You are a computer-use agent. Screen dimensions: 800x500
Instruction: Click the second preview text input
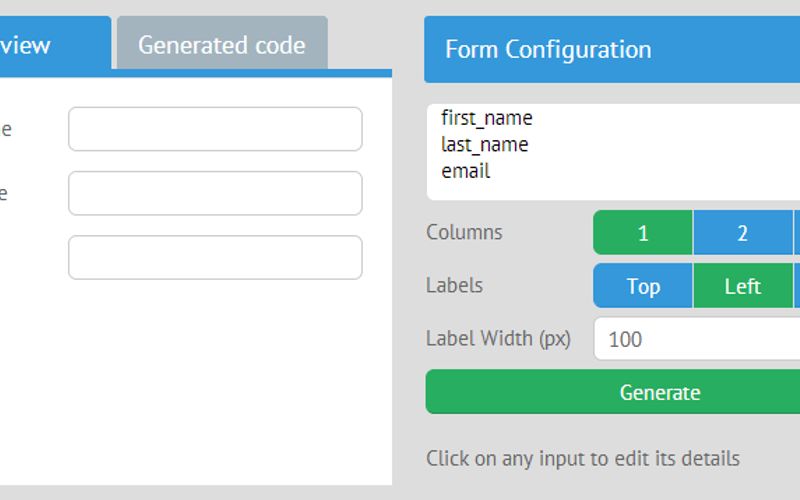pyautogui.click(x=215, y=193)
